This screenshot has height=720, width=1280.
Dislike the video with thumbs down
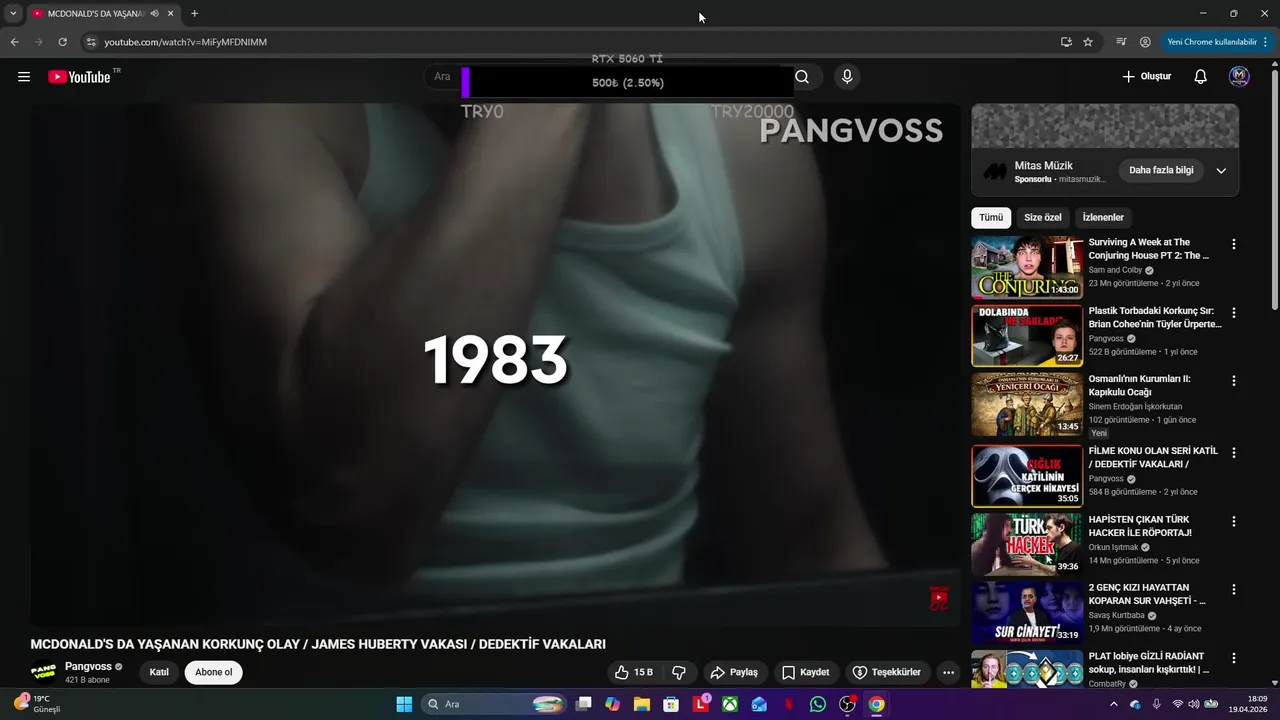pyautogui.click(x=679, y=672)
